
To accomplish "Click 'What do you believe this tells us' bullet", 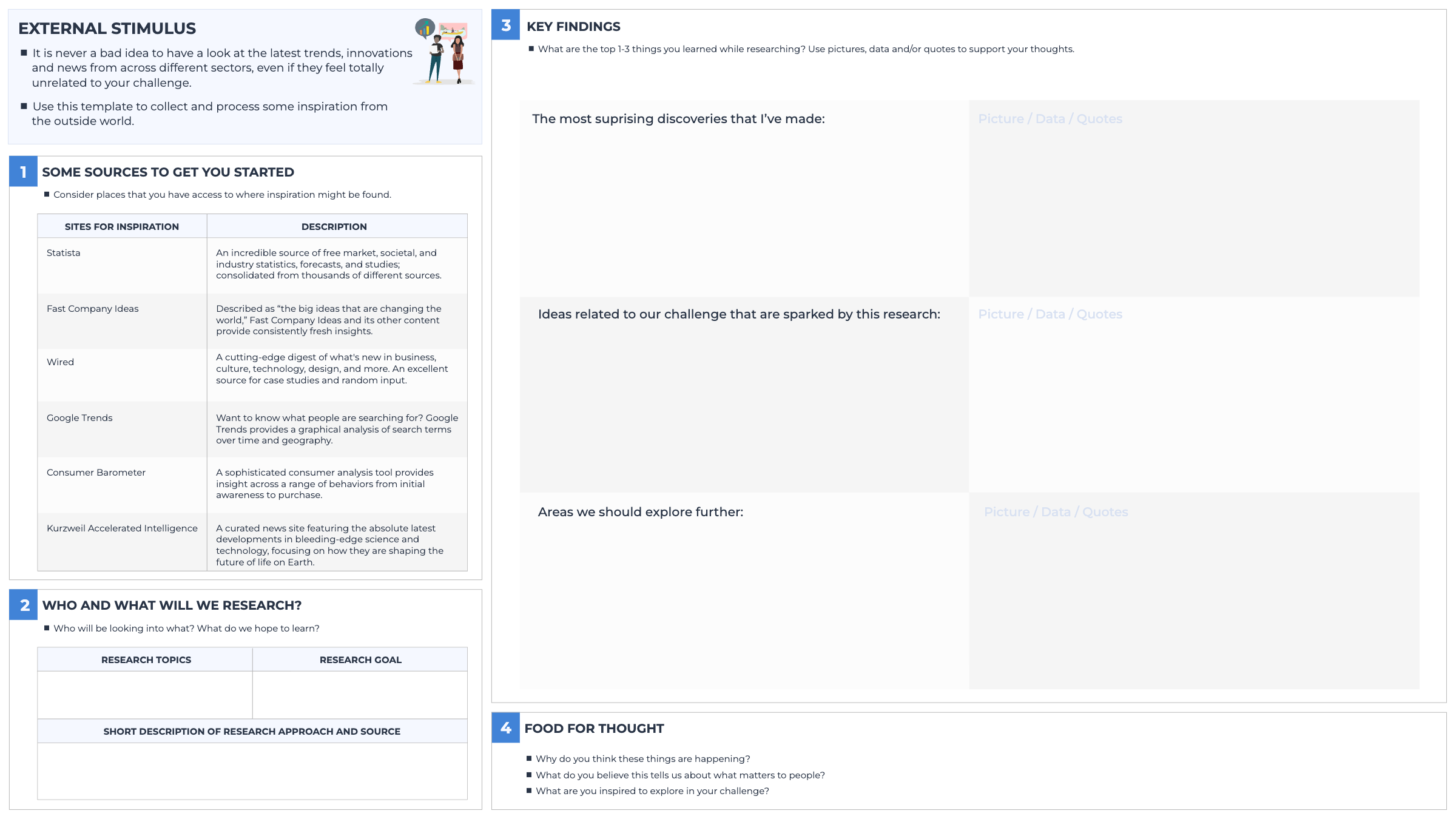I will click(x=680, y=775).
